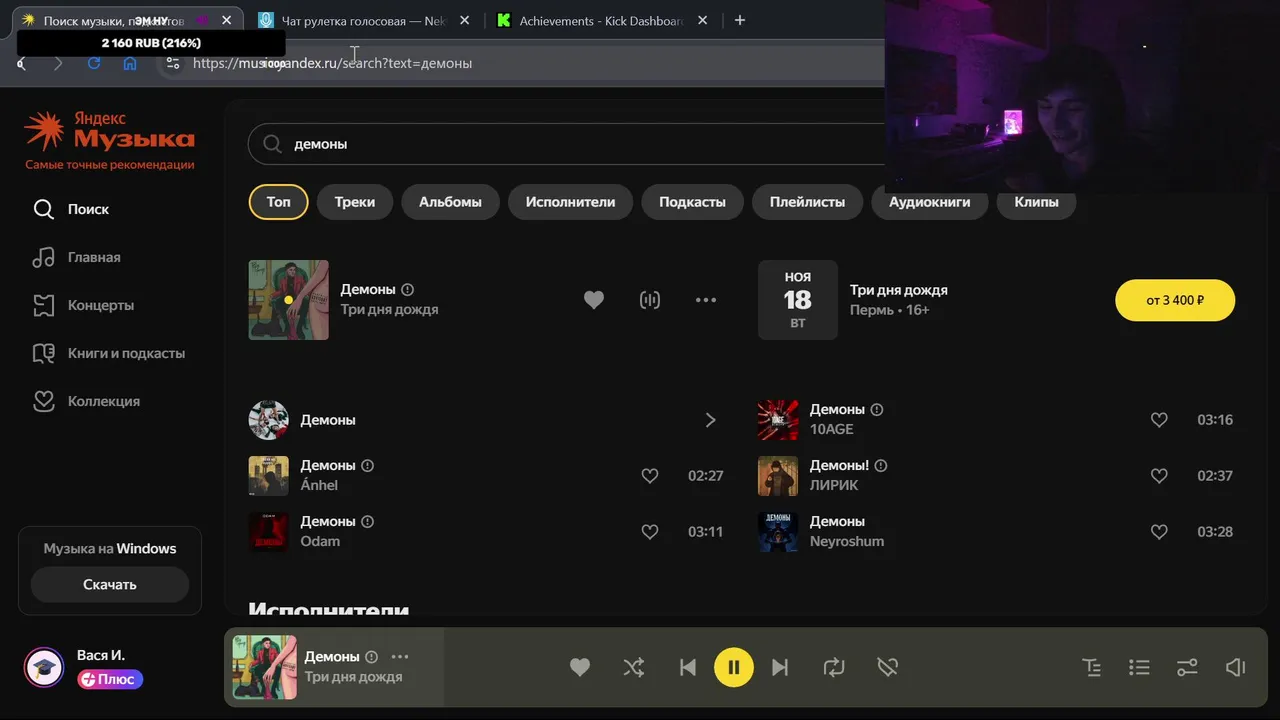Open artist link Odam
This screenshot has width=1280, height=720.
click(x=320, y=541)
